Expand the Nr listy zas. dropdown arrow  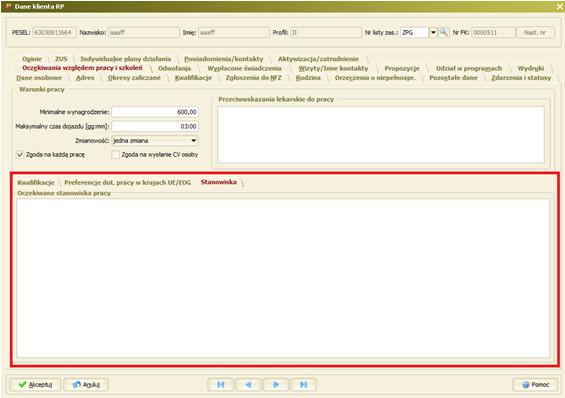tap(433, 32)
